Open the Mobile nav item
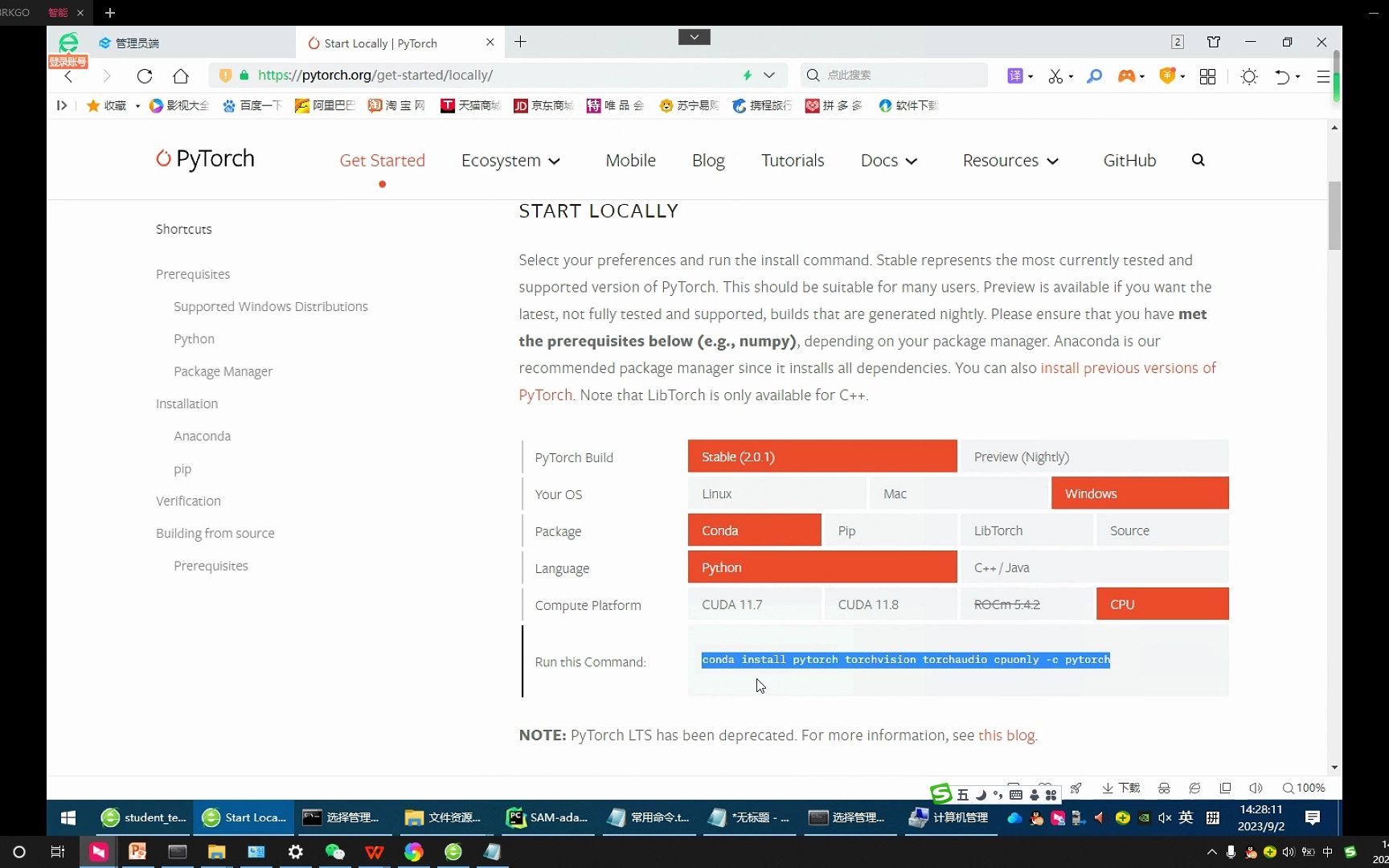 pyautogui.click(x=631, y=161)
